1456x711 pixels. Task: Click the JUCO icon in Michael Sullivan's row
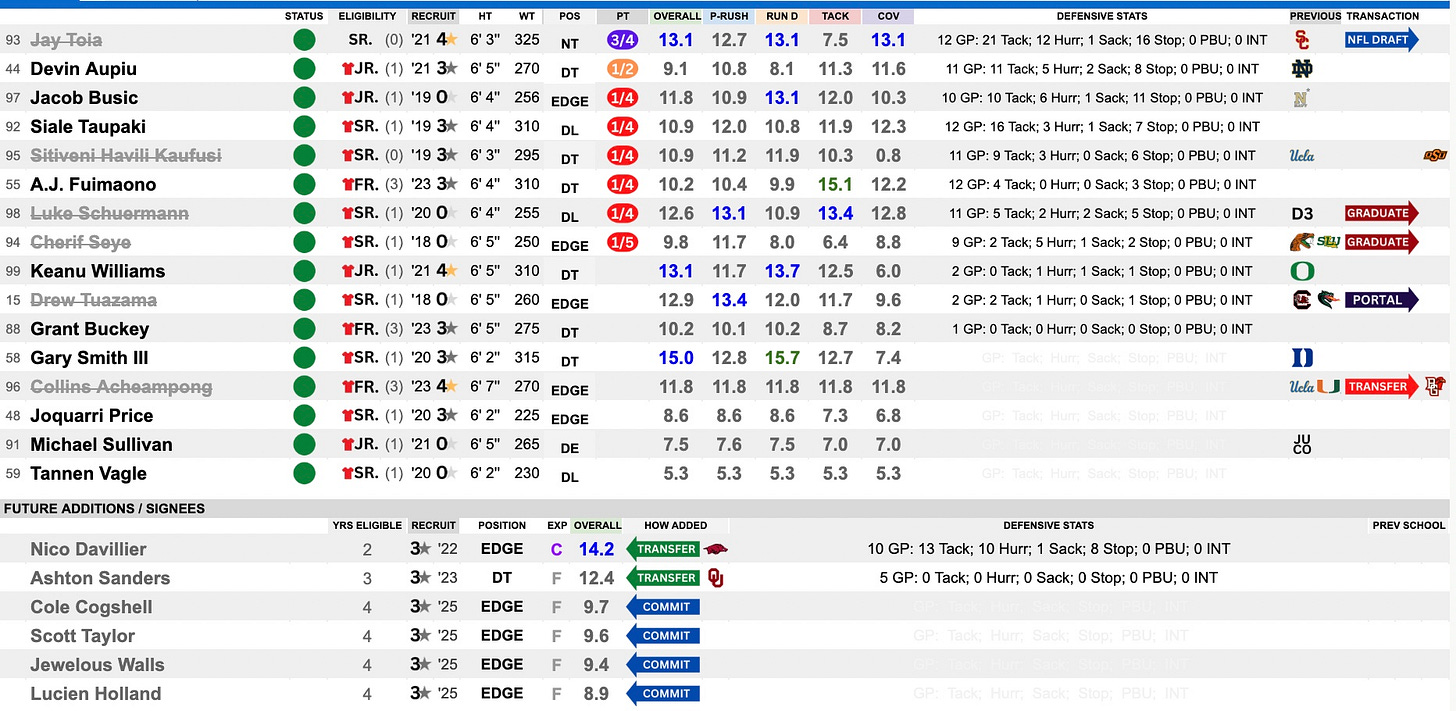[1301, 445]
